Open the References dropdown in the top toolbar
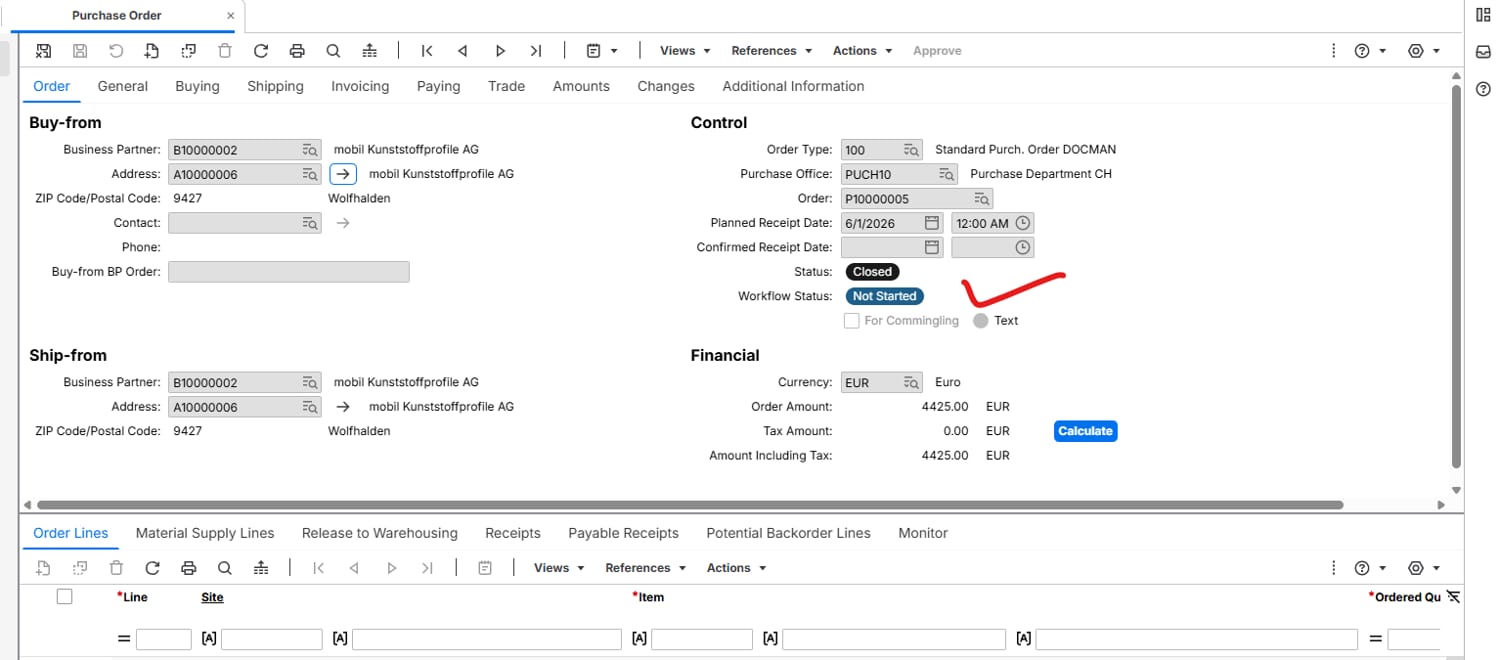The height and width of the screenshot is (660, 1500). pos(771,50)
